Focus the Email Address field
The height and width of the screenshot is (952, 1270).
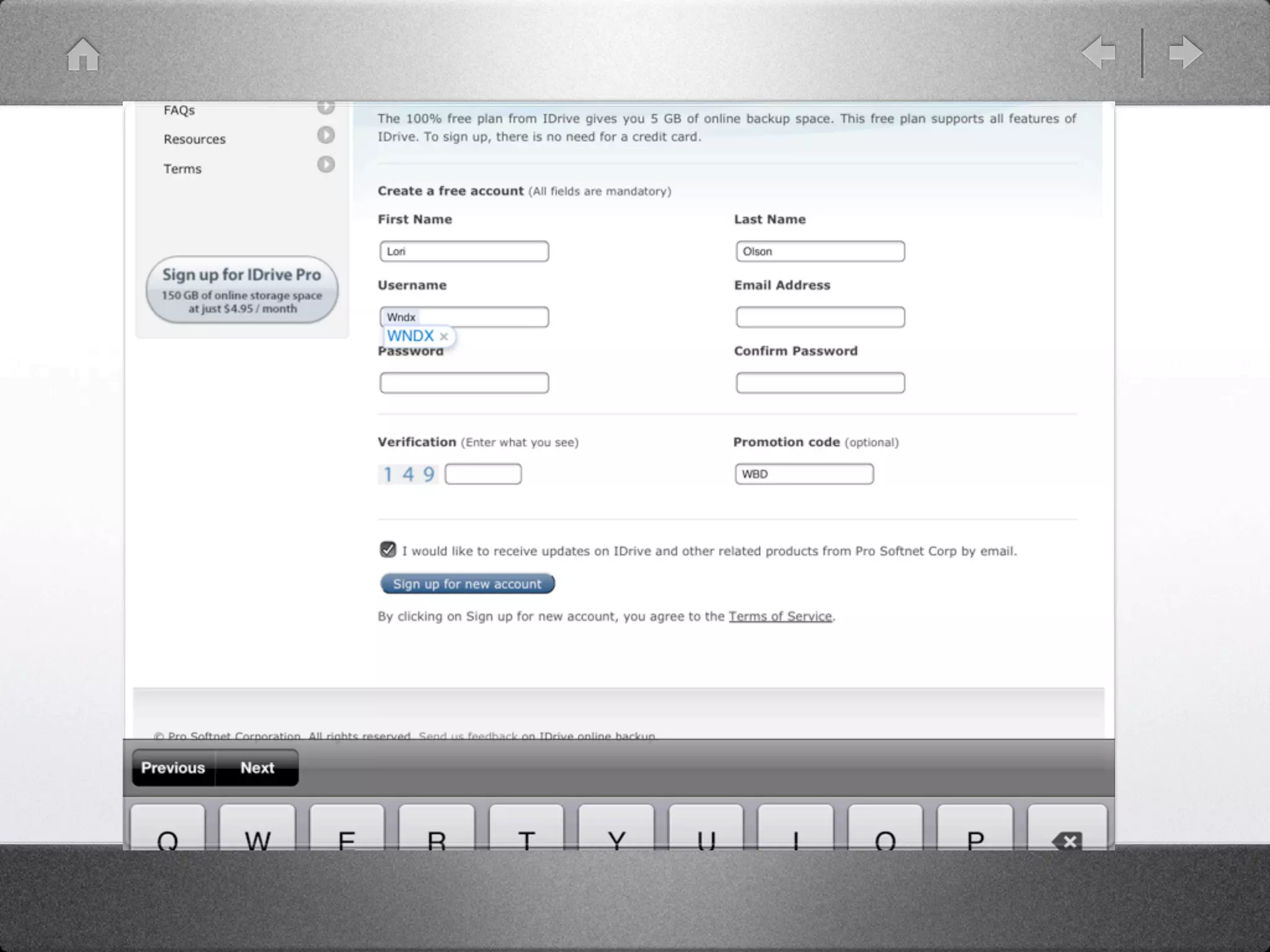click(820, 317)
